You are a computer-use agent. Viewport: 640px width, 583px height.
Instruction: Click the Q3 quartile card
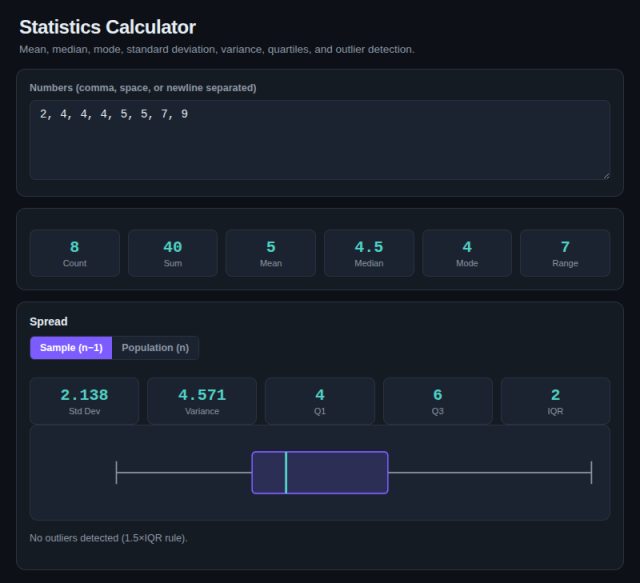click(438, 401)
